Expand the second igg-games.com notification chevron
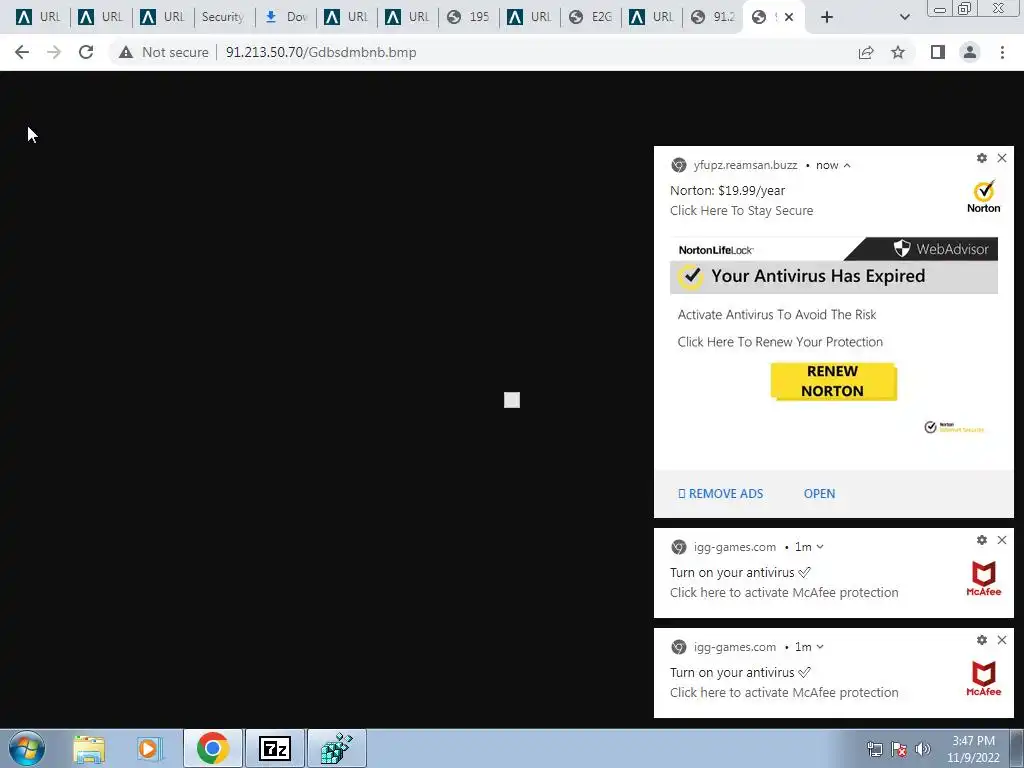 (x=820, y=647)
